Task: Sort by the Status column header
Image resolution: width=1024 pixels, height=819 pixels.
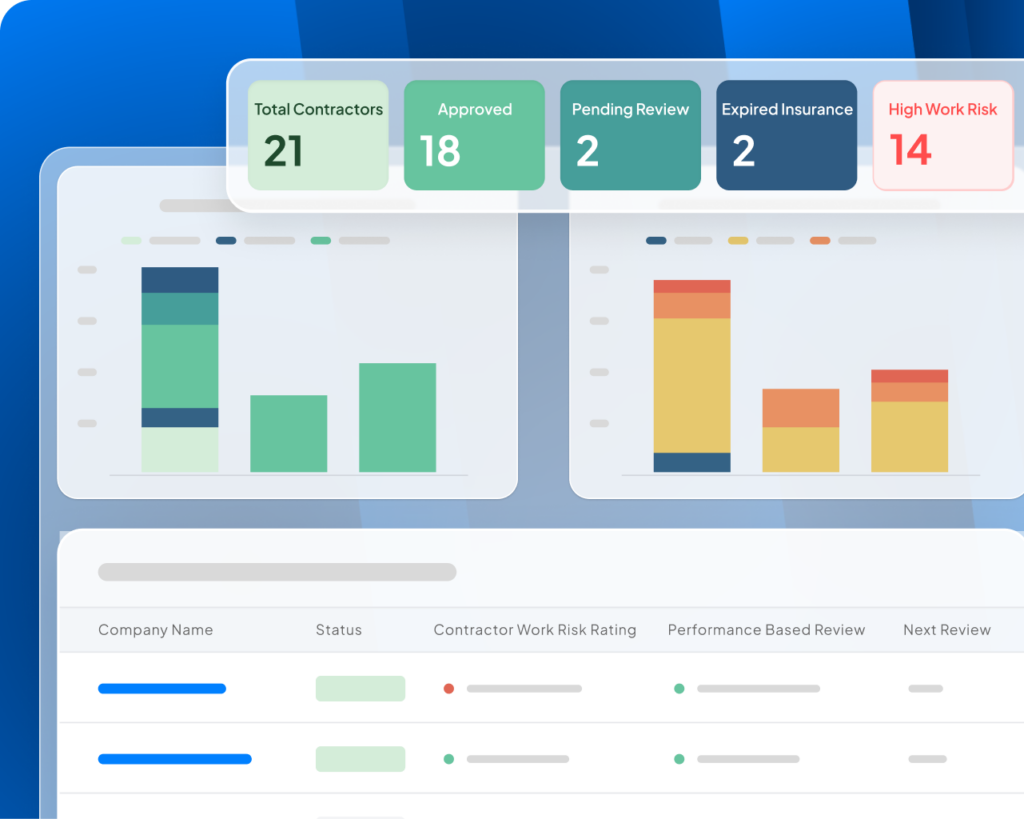Action: coord(338,630)
